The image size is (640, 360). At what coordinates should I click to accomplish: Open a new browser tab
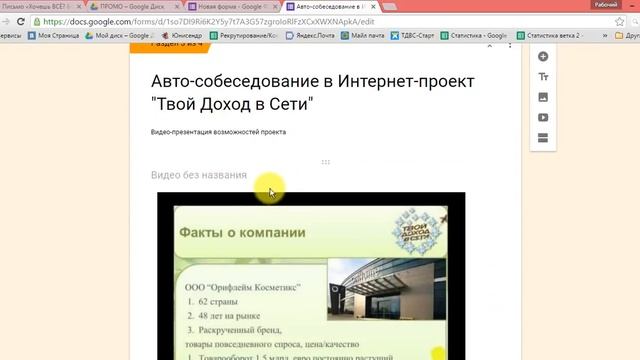tap(390, 7)
